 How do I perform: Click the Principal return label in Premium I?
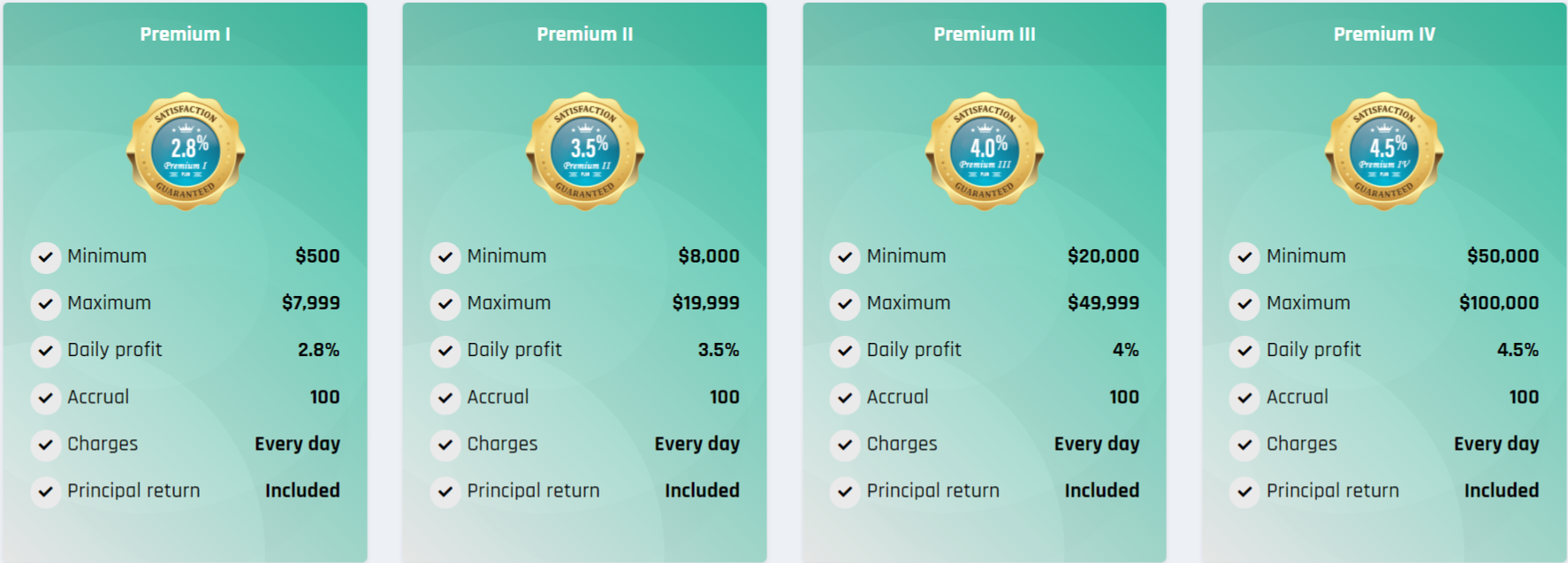coord(133,491)
